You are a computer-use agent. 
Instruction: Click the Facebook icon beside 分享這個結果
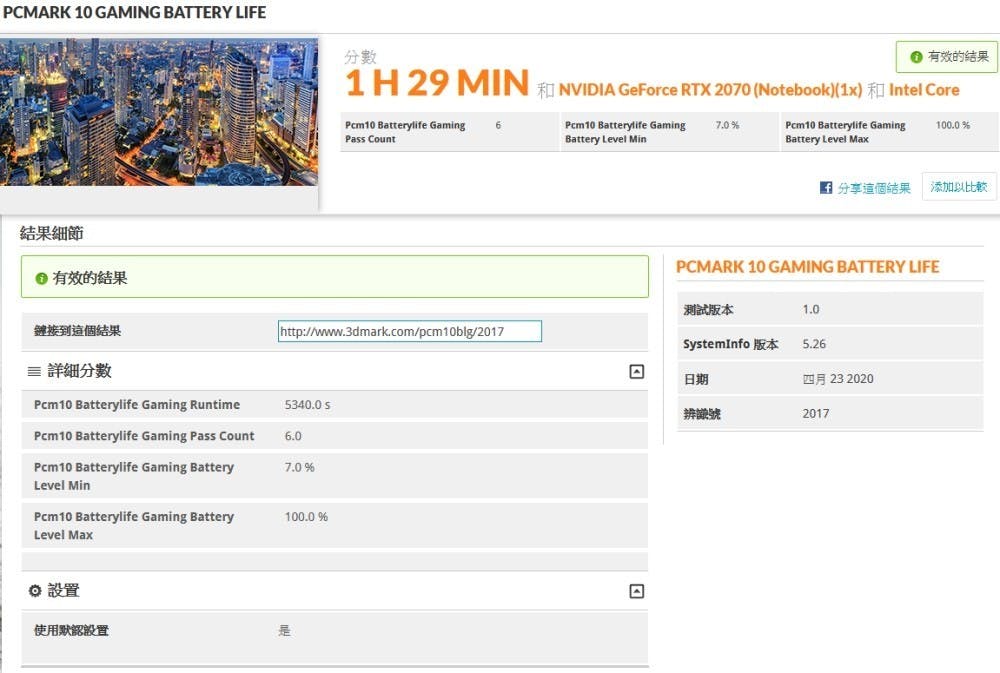click(826, 188)
